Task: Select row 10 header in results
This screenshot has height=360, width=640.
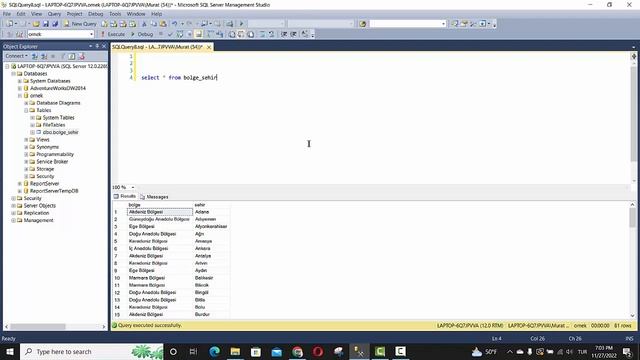Action: tap(119, 278)
